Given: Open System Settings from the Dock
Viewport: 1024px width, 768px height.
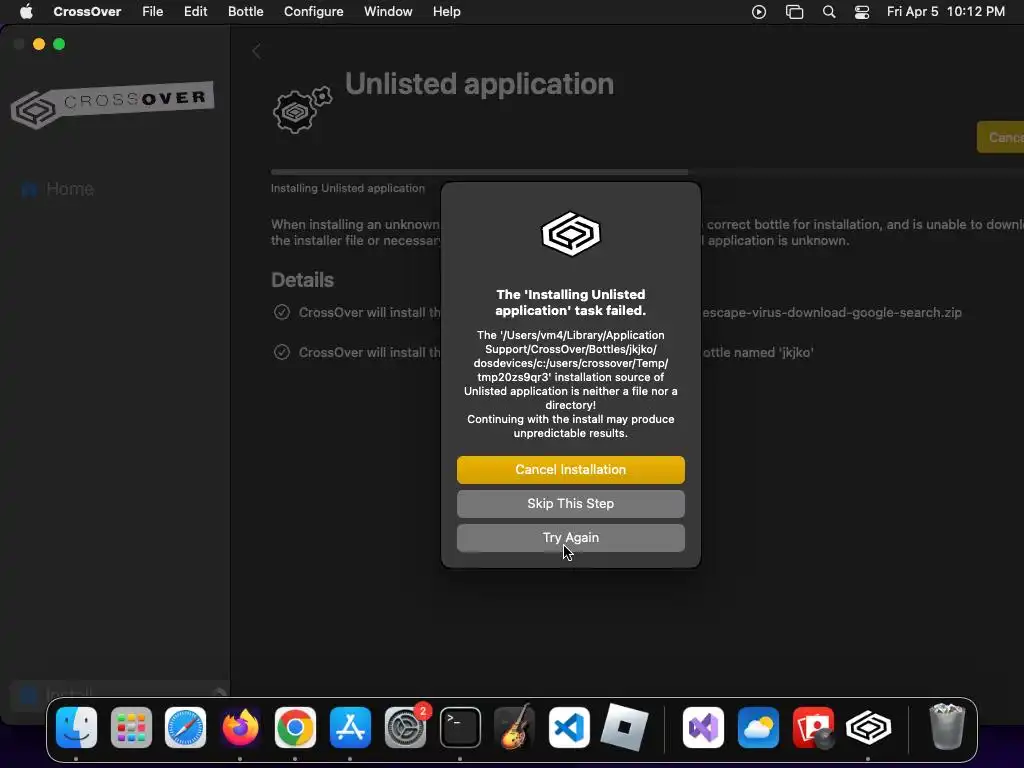Looking at the screenshot, I should pos(405,727).
